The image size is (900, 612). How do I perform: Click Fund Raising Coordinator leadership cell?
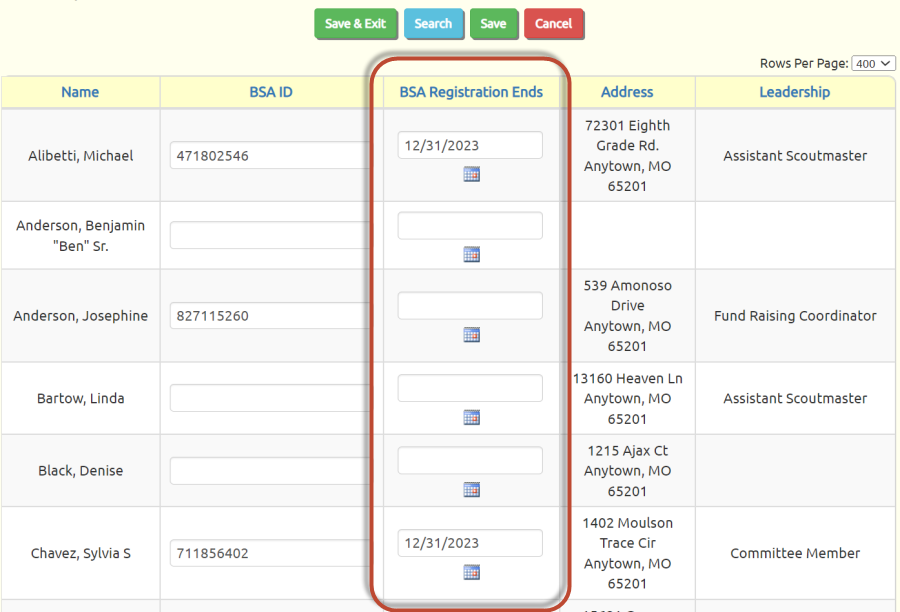(795, 316)
